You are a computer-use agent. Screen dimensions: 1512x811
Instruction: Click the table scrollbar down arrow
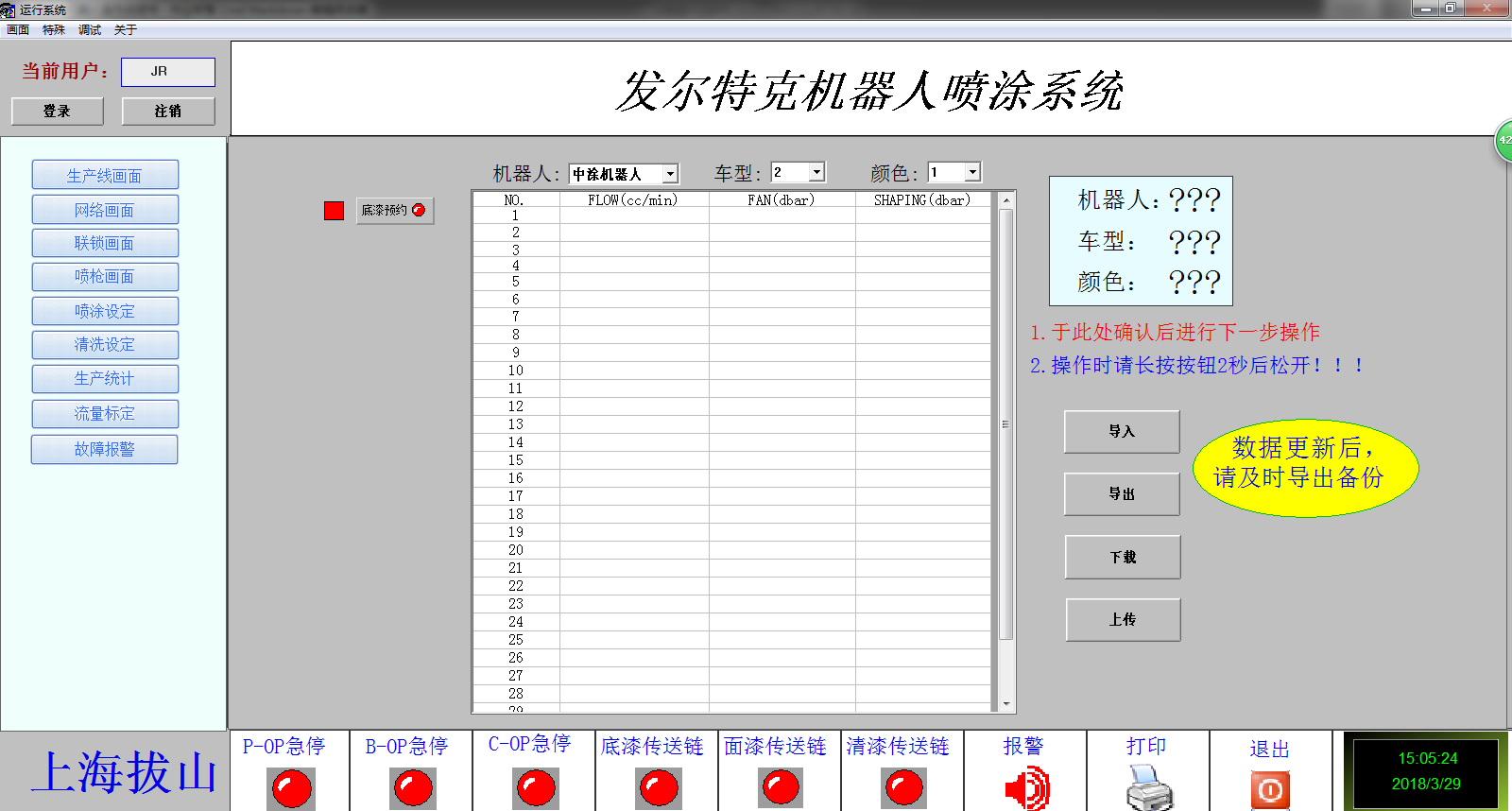click(x=1006, y=703)
